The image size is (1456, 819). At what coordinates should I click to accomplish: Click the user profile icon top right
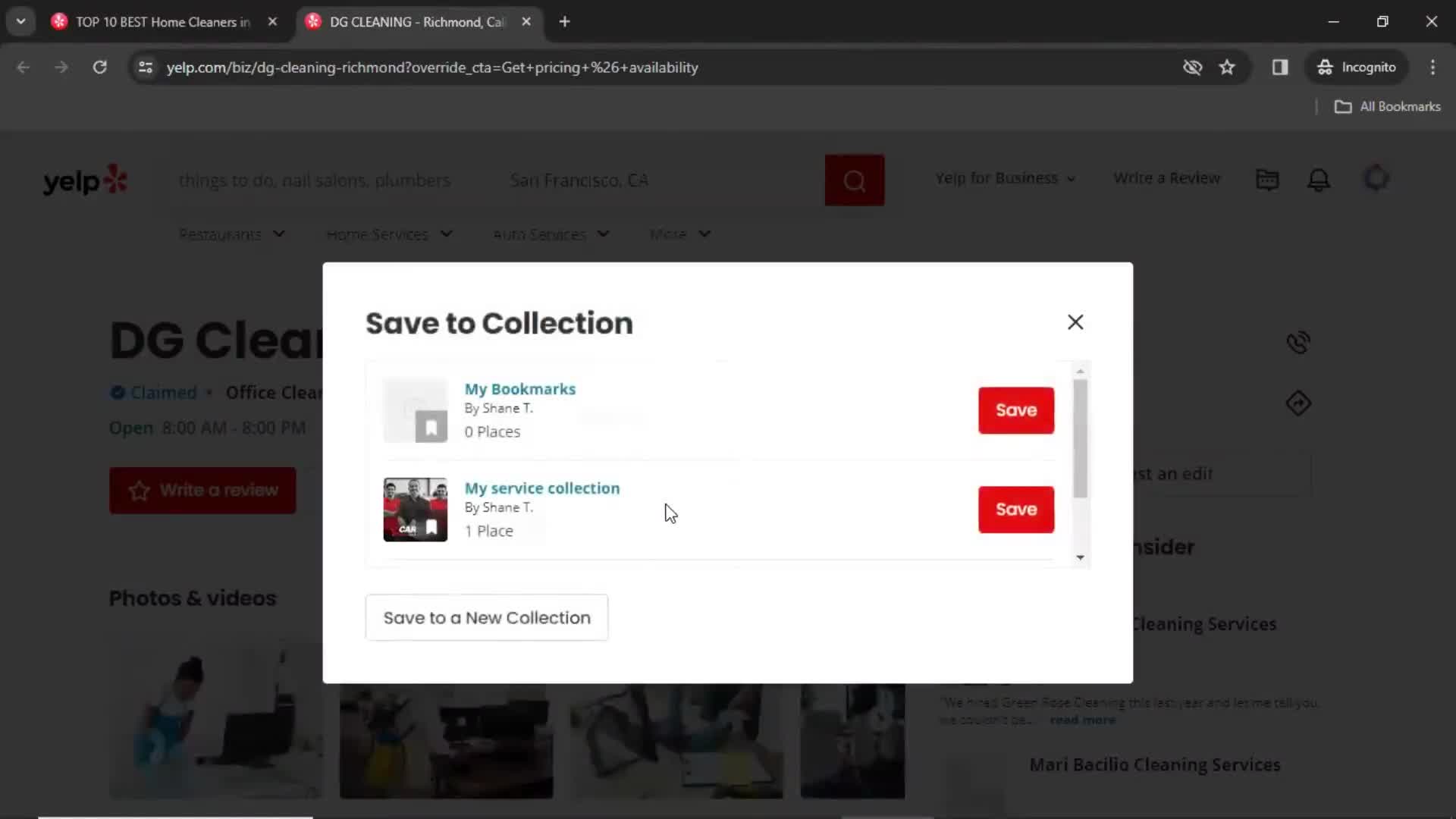pos(1378,178)
